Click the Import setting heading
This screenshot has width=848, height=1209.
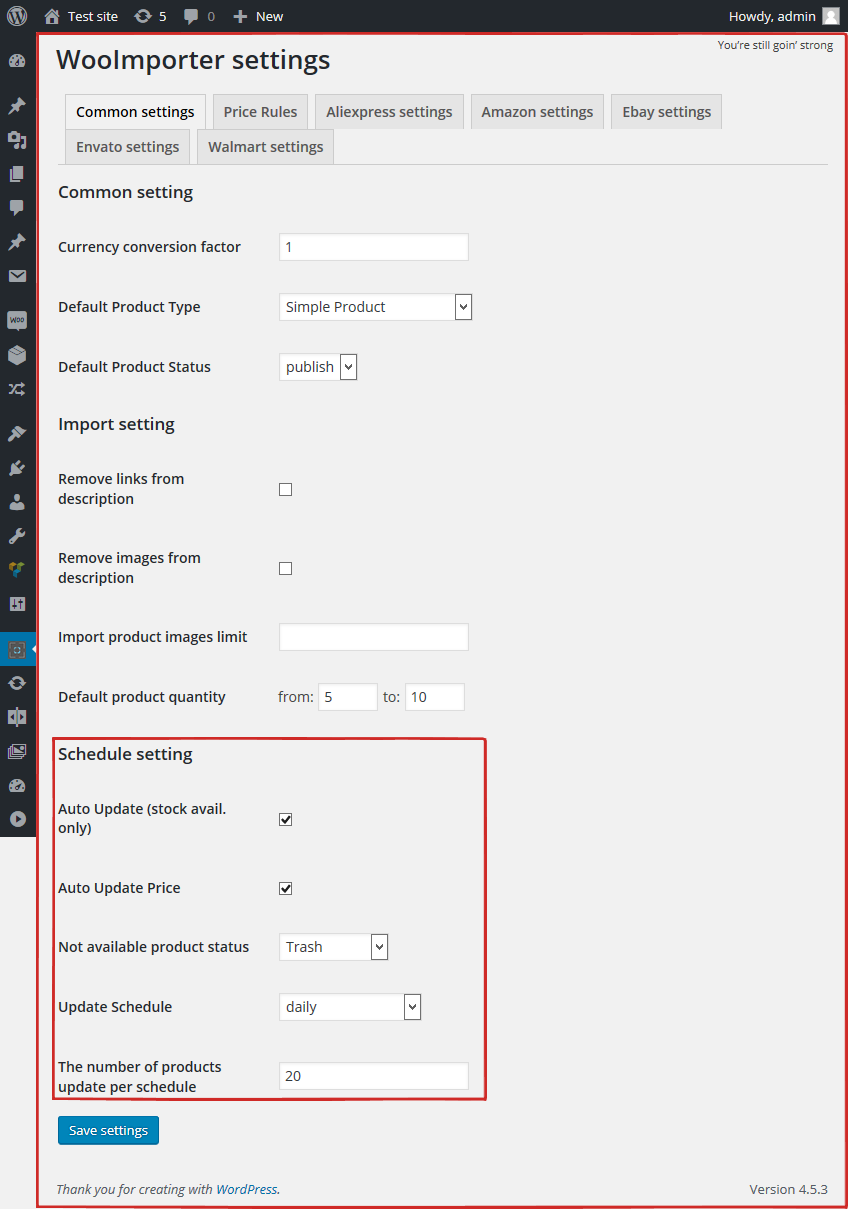click(x=116, y=424)
